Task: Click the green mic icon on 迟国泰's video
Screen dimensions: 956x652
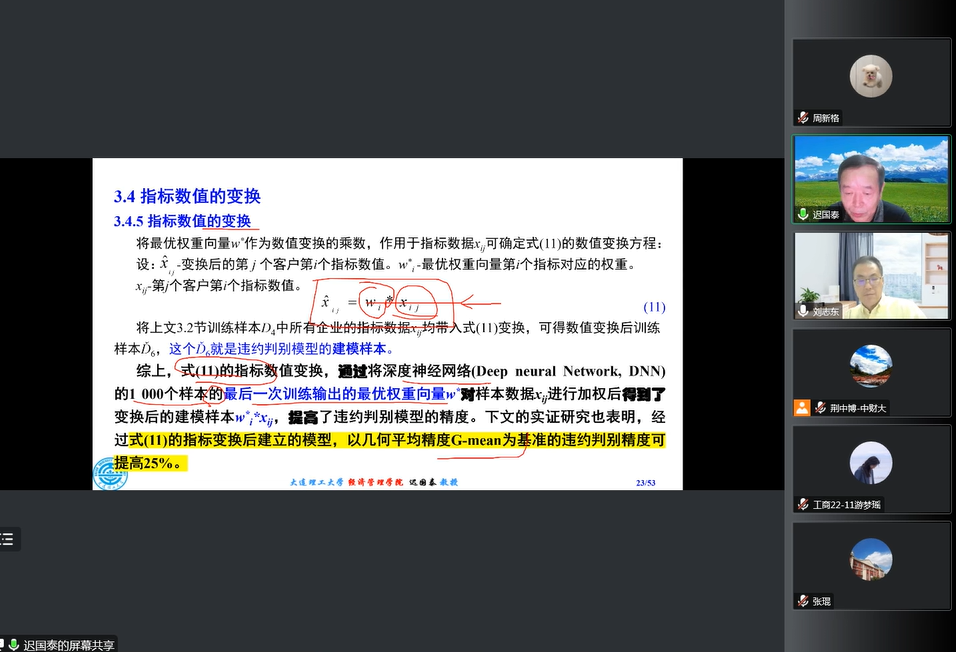Action: pos(802,214)
